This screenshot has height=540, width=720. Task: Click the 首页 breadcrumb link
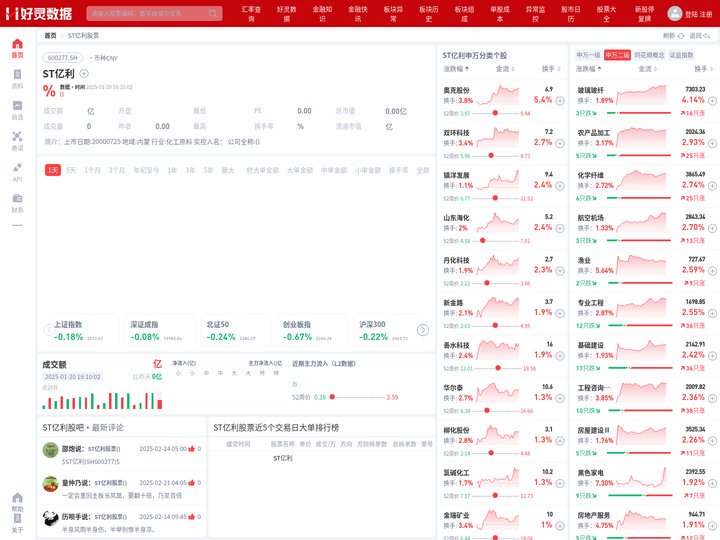[x=50, y=35]
